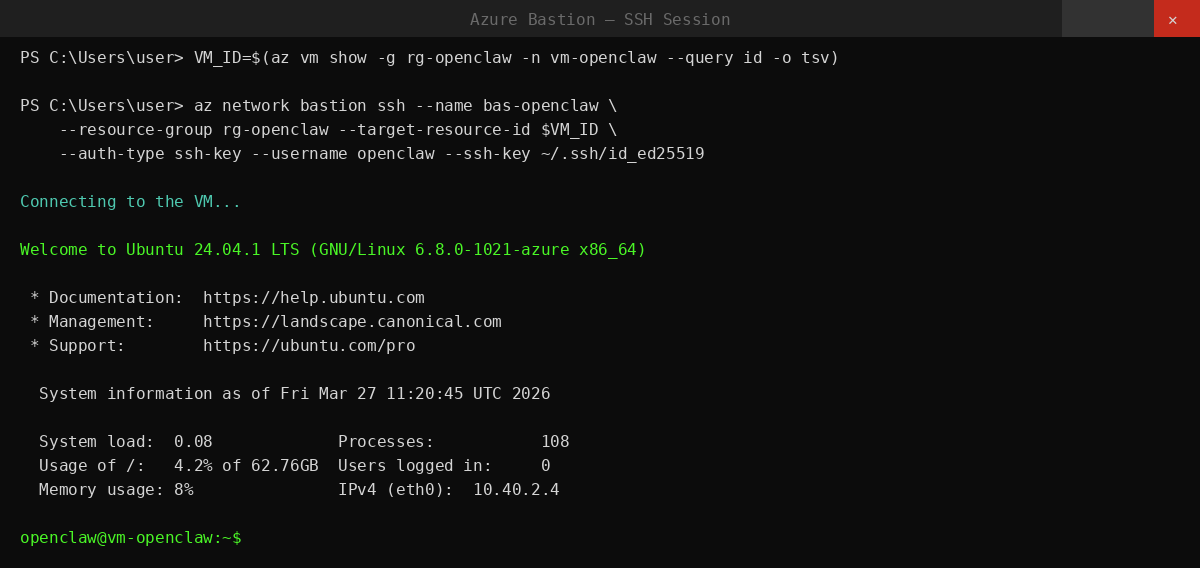The width and height of the screenshot is (1200, 568).
Task: Open the landscape.canonical.com management link
Action: pyautogui.click(x=352, y=322)
